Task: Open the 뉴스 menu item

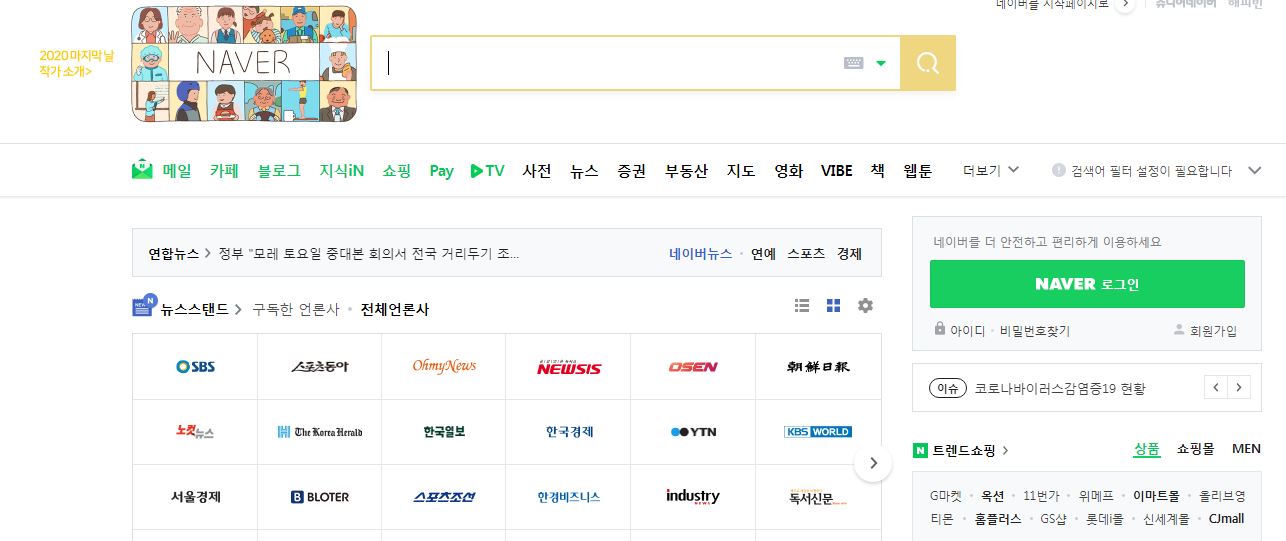Action: click(x=584, y=171)
